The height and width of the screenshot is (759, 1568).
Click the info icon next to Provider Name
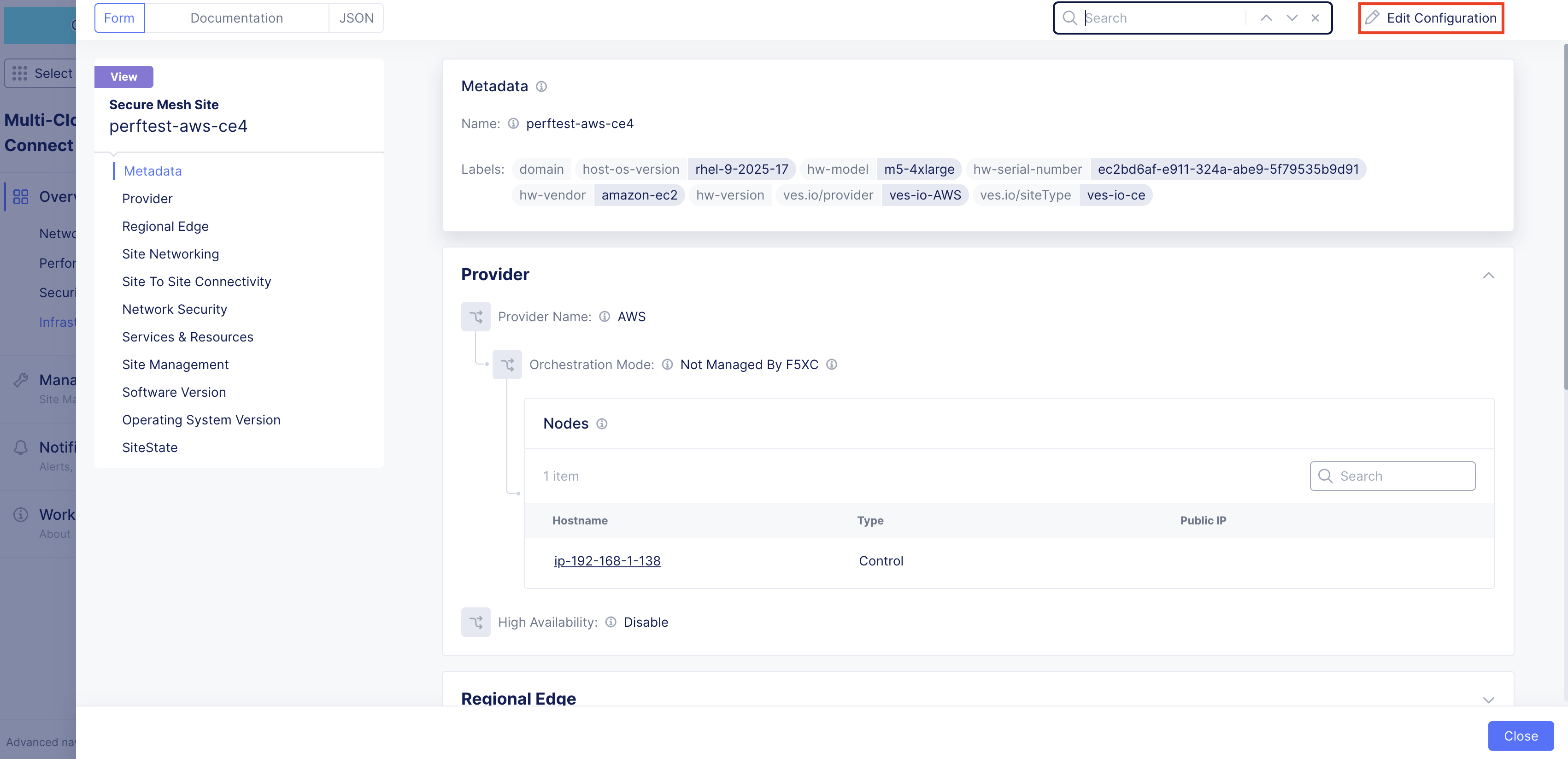605,317
